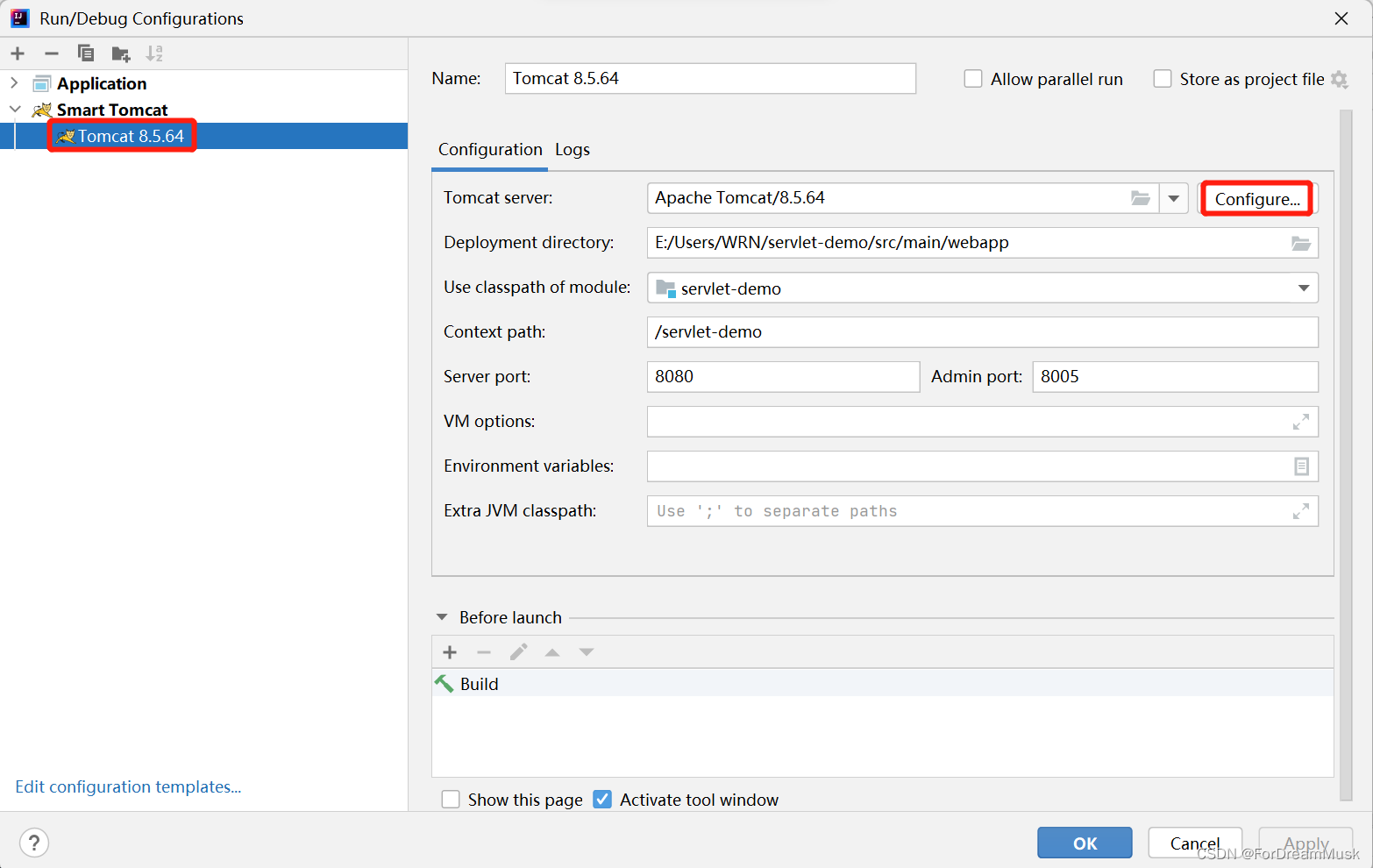The width and height of the screenshot is (1373, 868).
Task: Click the Smart Tomcat cat icon
Action: (42, 110)
